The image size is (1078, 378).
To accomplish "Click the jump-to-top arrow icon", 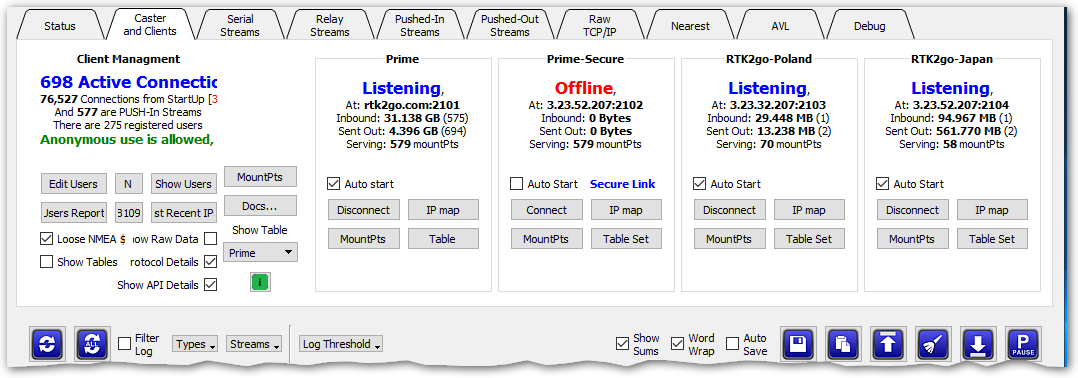I will pos(888,344).
